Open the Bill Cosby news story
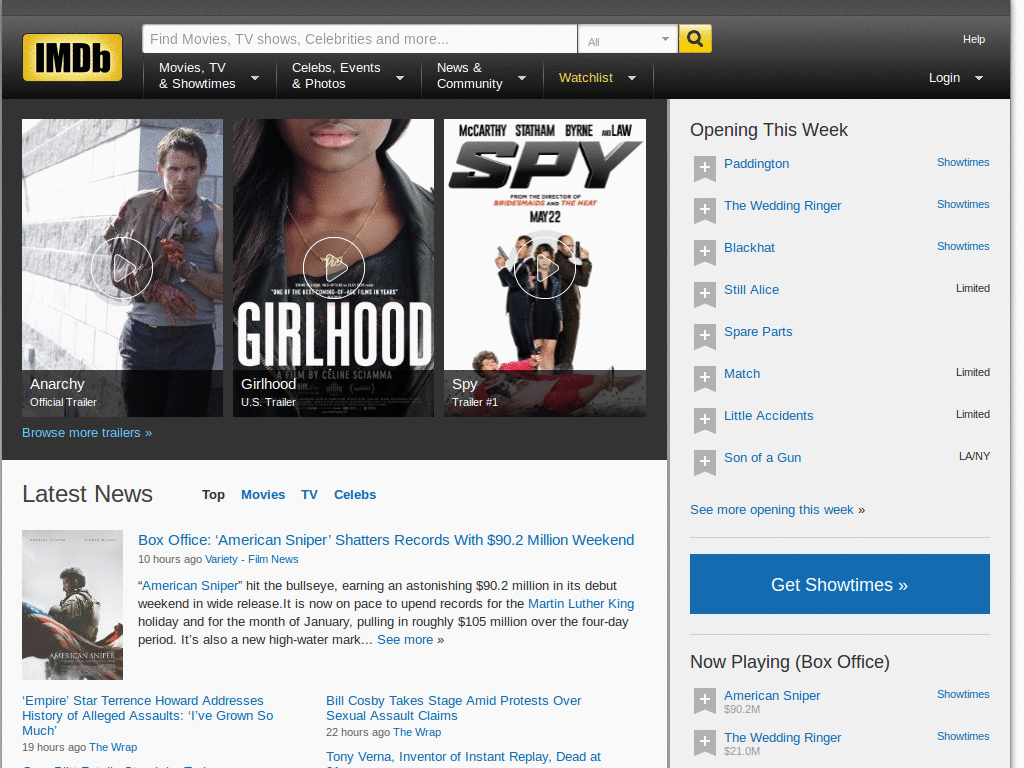Image resolution: width=1024 pixels, height=768 pixels. 453,708
